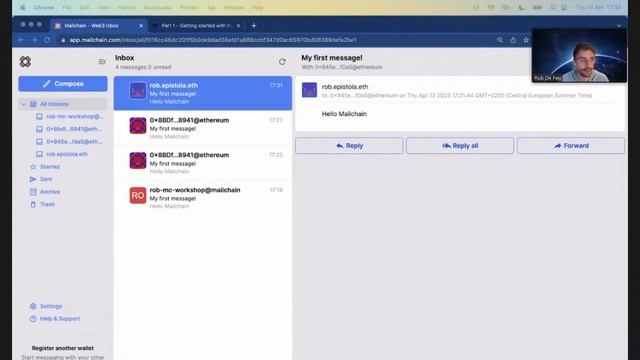Click the Starred star icon
The height and width of the screenshot is (360, 640).
[33, 167]
